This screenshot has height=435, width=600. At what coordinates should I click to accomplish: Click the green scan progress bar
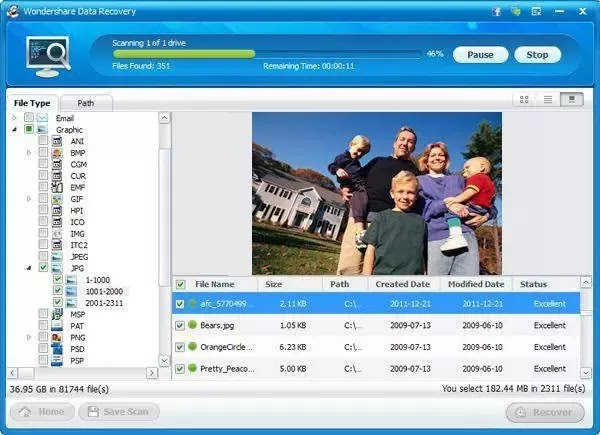click(x=184, y=54)
